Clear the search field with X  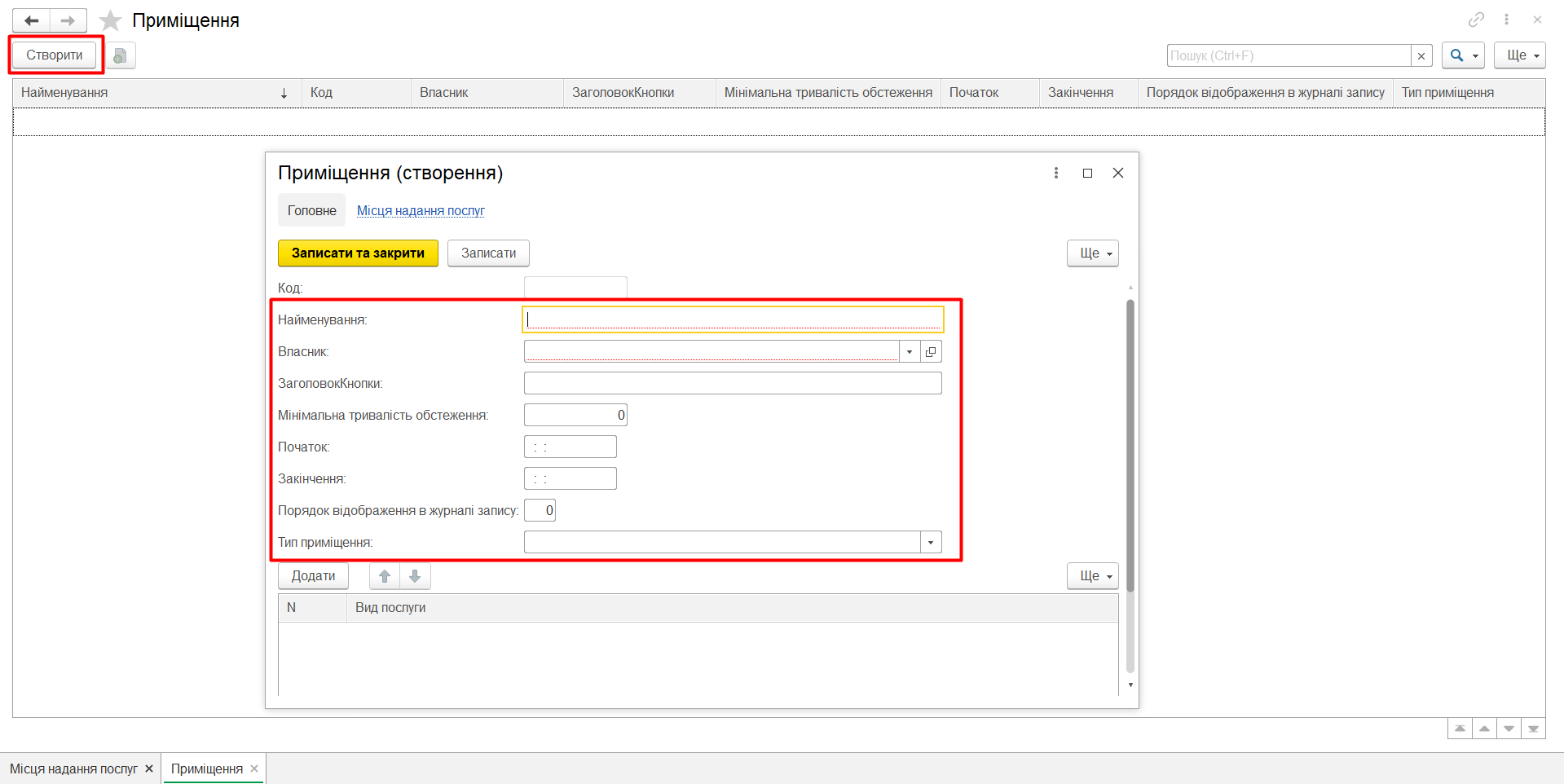click(x=1421, y=55)
